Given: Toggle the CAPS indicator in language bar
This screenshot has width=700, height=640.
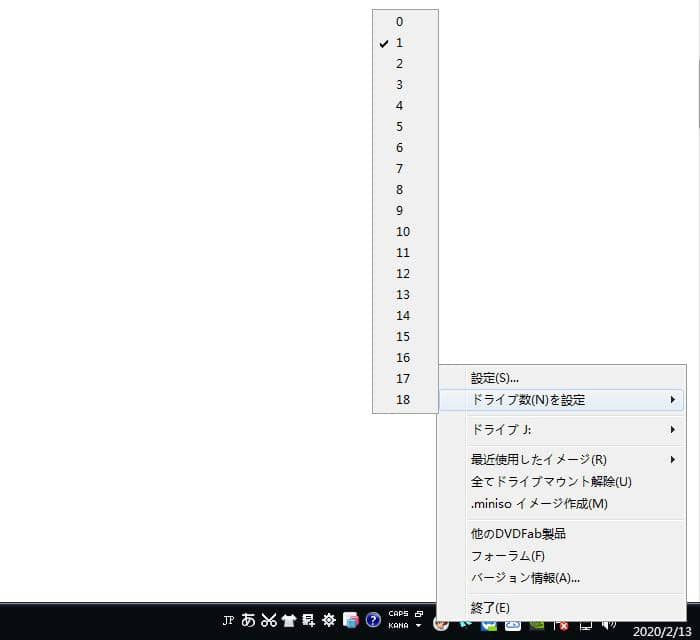Looking at the screenshot, I should [x=398, y=614].
